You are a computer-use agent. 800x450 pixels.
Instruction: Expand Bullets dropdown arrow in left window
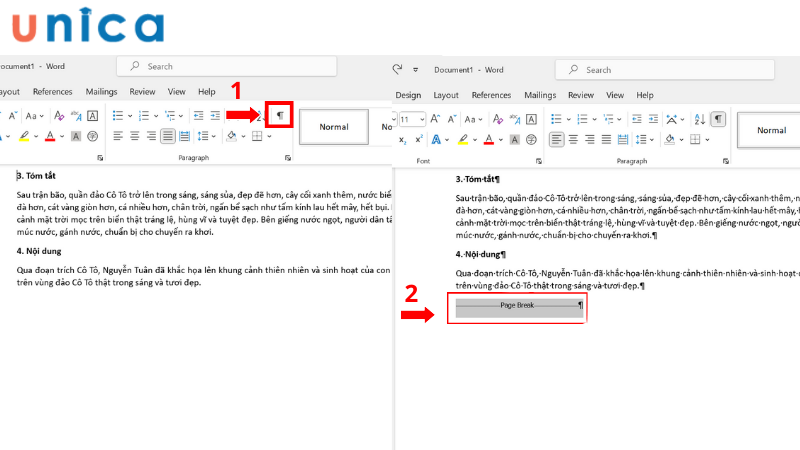130,116
